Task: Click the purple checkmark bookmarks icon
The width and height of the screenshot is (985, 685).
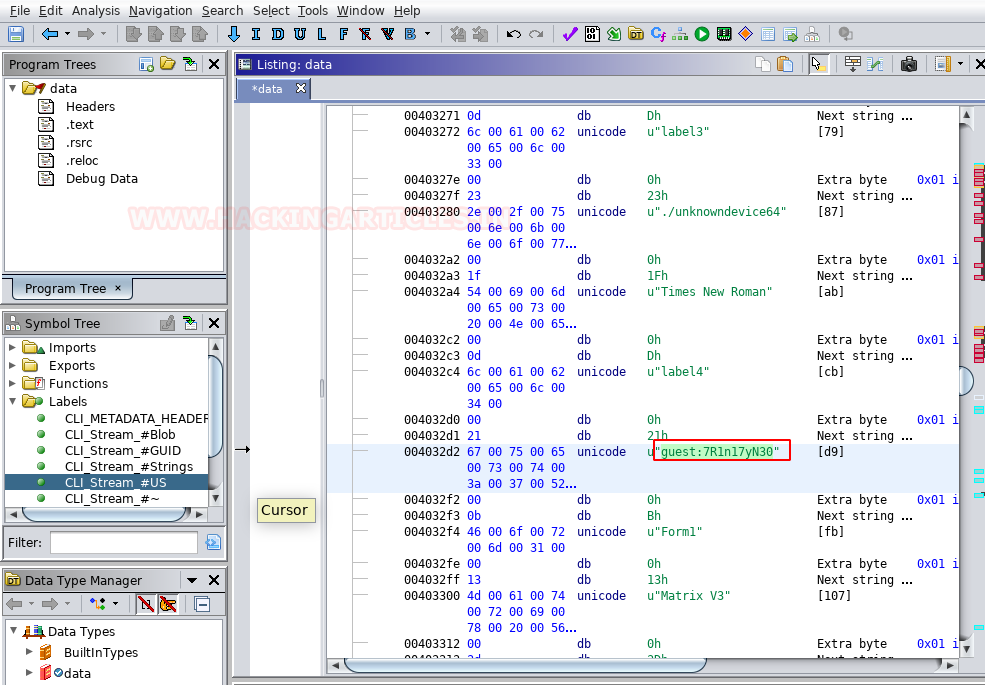Action: pyautogui.click(x=570, y=34)
